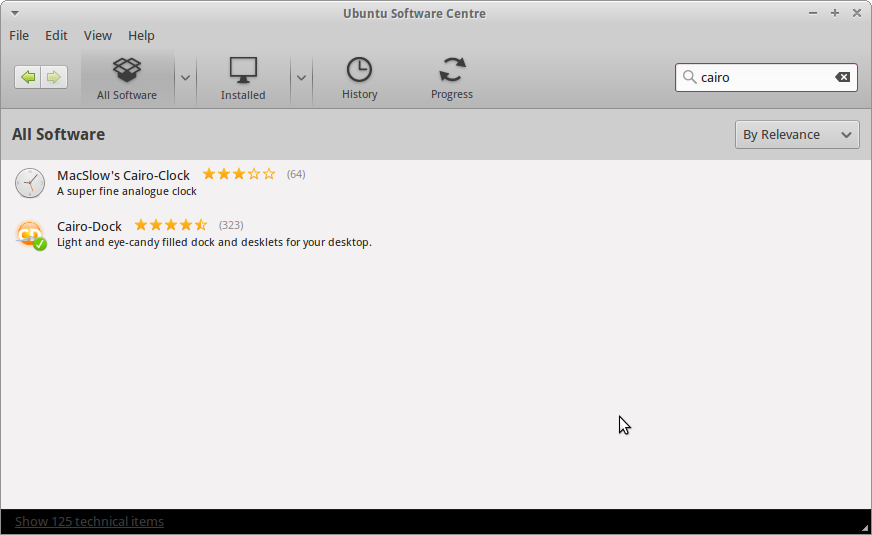The width and height of the screenshot is (872, 535).
Task: Expand the All Software dropdown arrow
Action: pyautogui.click(x=185, y=78)
